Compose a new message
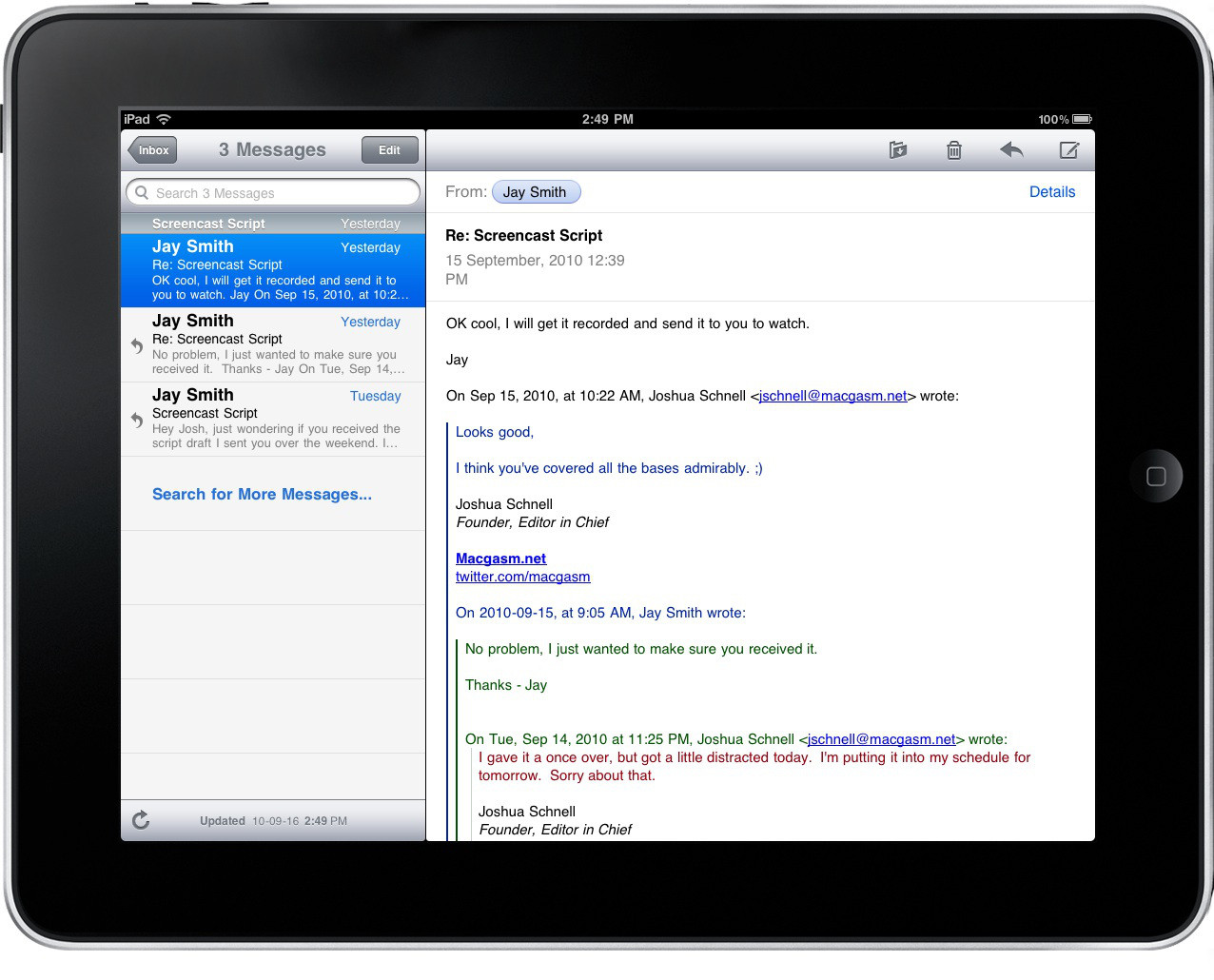Screen dimensions: 1214x980 [x=1068, y=150]
